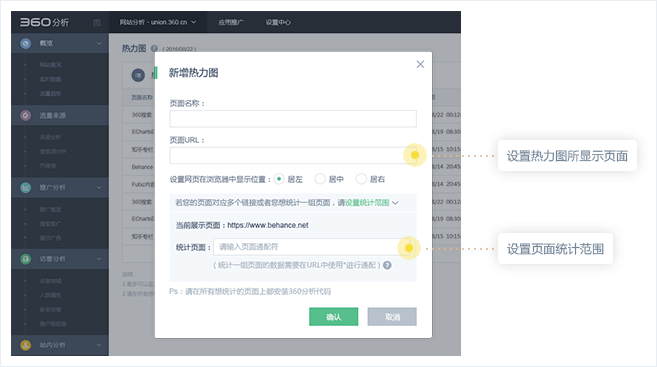Click the yellow 站内分析 section icon

pyautogui.click(x=26, y=345)
